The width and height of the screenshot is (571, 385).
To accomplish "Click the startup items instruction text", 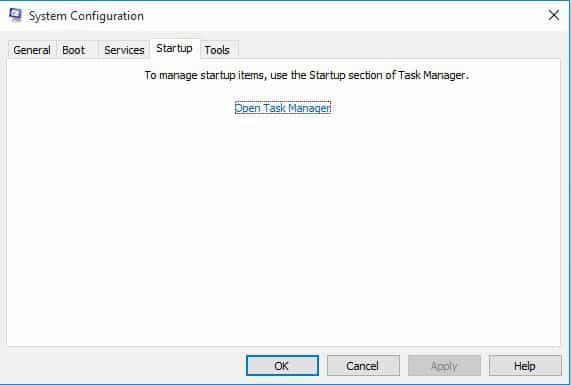I will click(306, 75).
